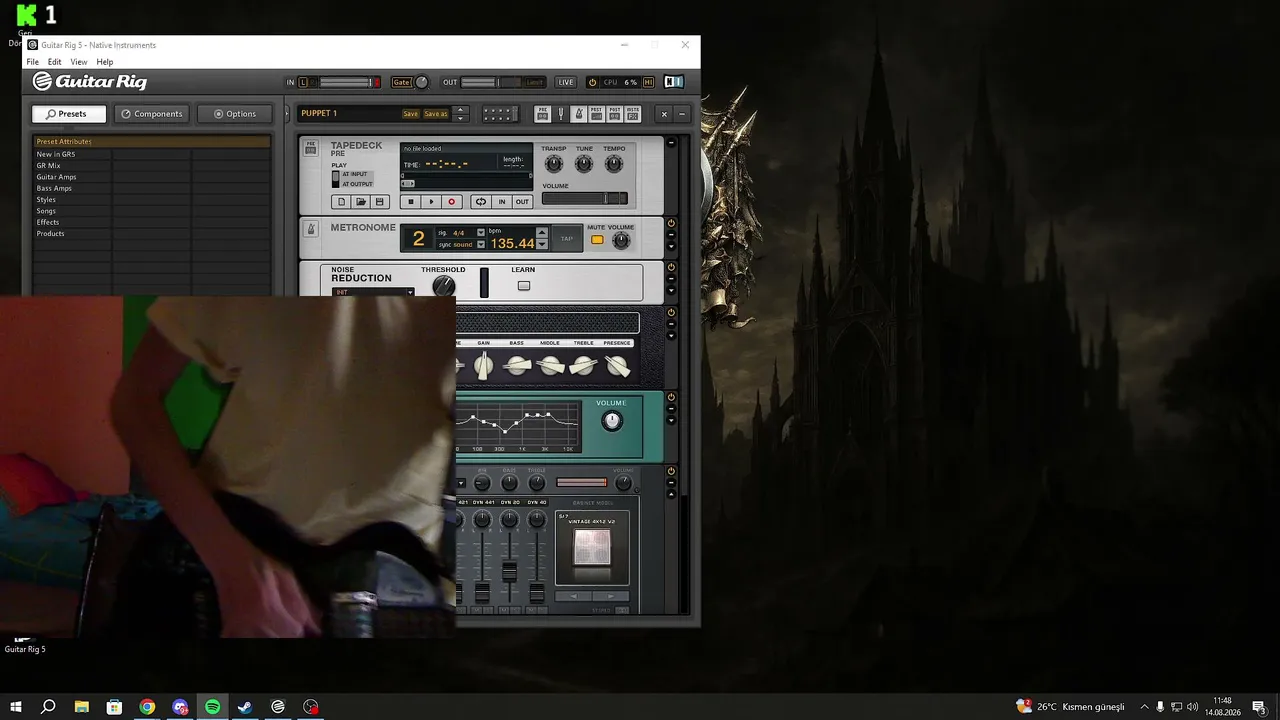Open a file in Tapedeck Pre

click(360, 202)
